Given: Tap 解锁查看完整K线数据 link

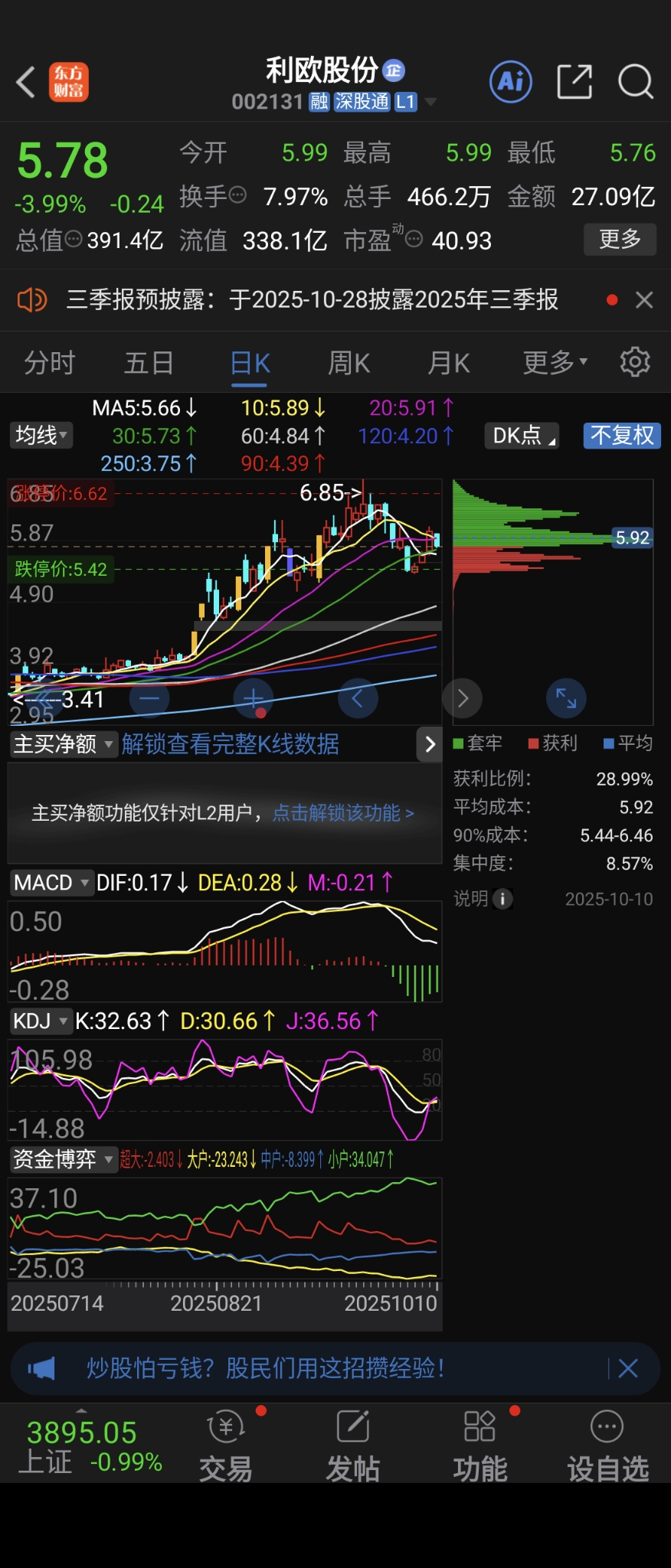Looking at the screenshot, I should point(231,744).
